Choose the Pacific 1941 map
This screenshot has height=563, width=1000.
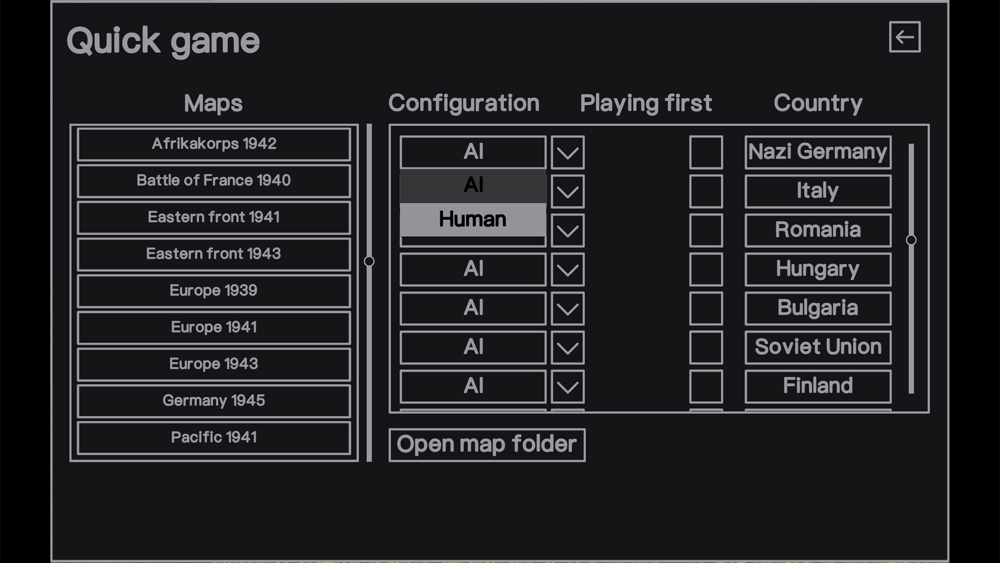coord(214,437)
